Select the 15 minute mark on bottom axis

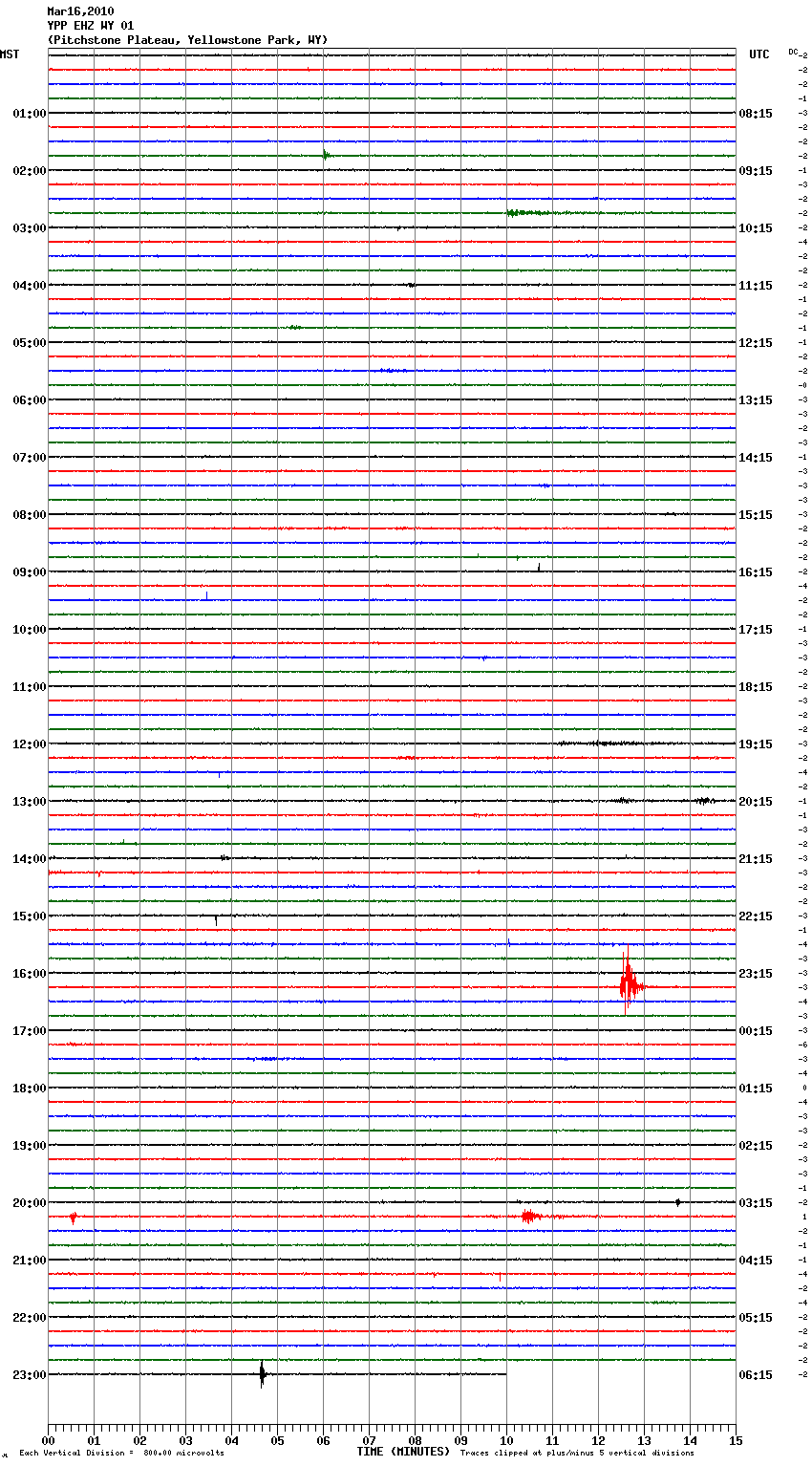(736, 1440)
